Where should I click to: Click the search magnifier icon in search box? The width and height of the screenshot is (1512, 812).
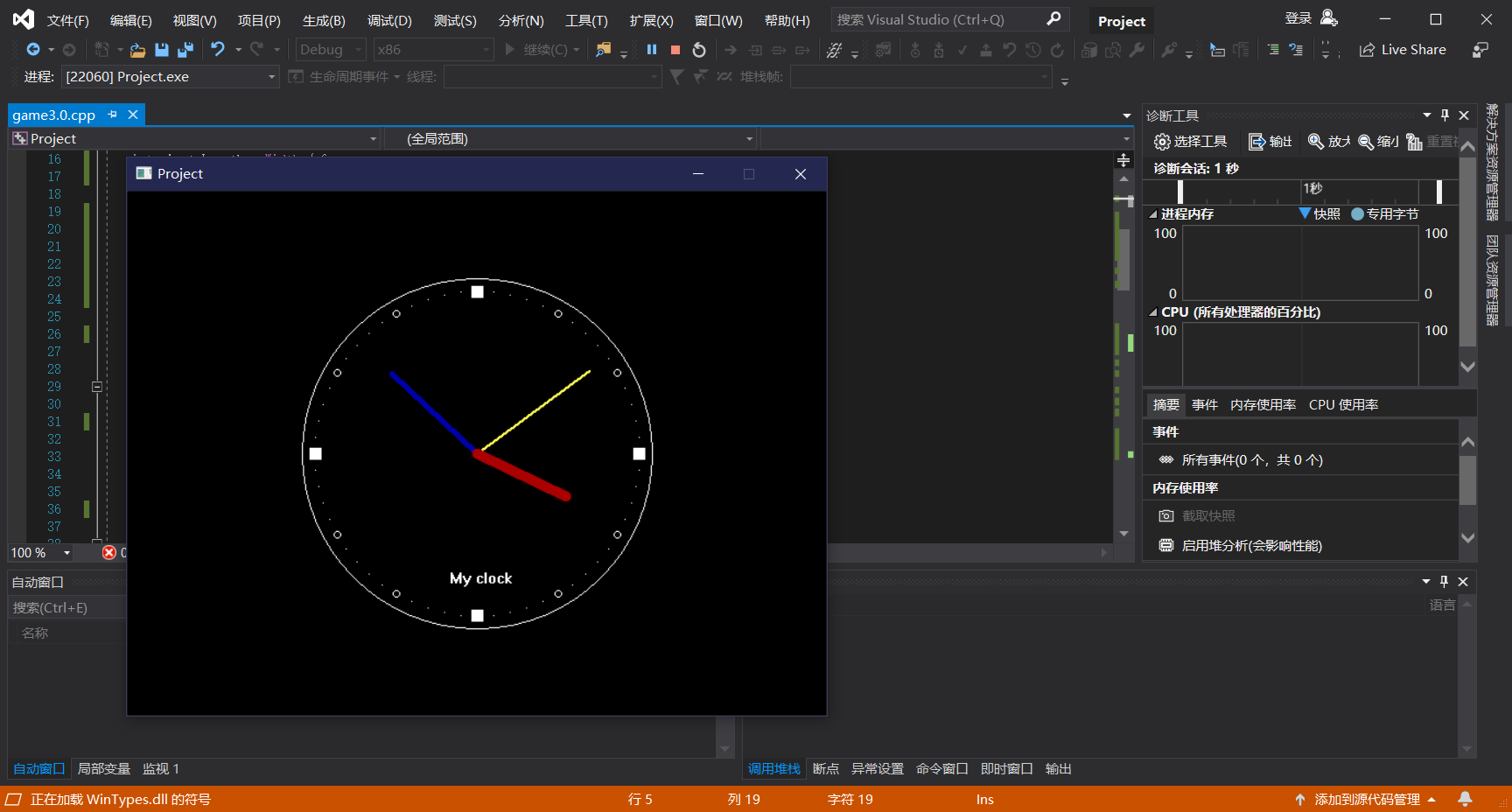click(1054, 18)
